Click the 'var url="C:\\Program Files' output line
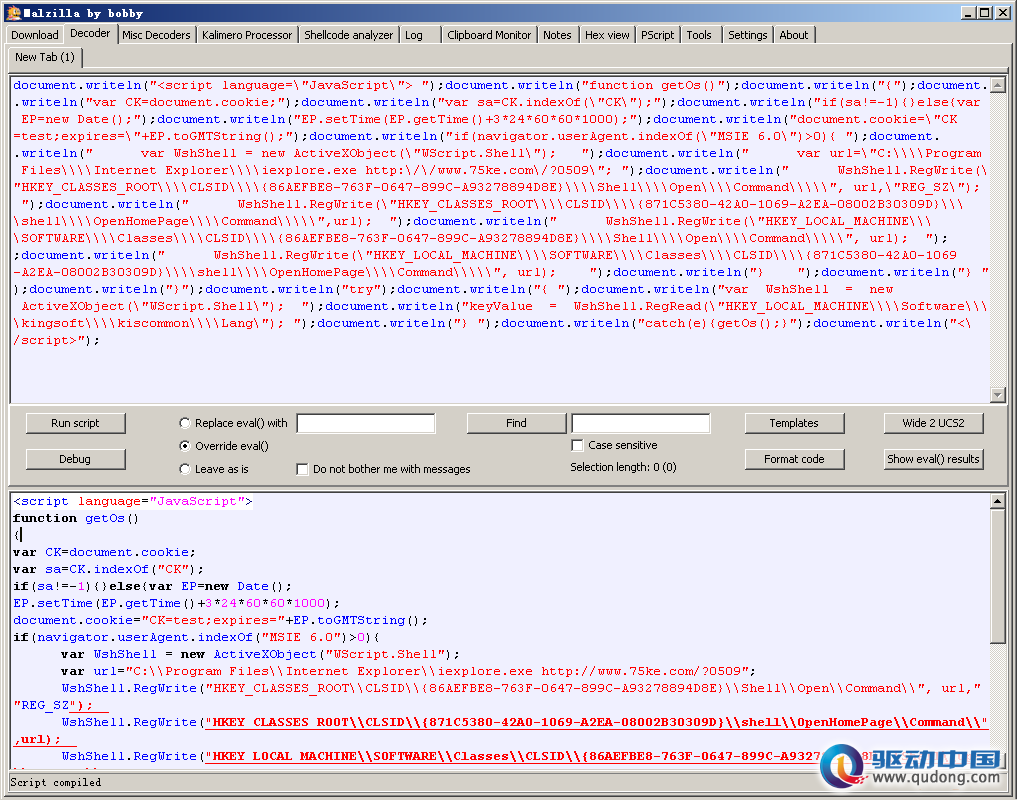 coord(408,671)
